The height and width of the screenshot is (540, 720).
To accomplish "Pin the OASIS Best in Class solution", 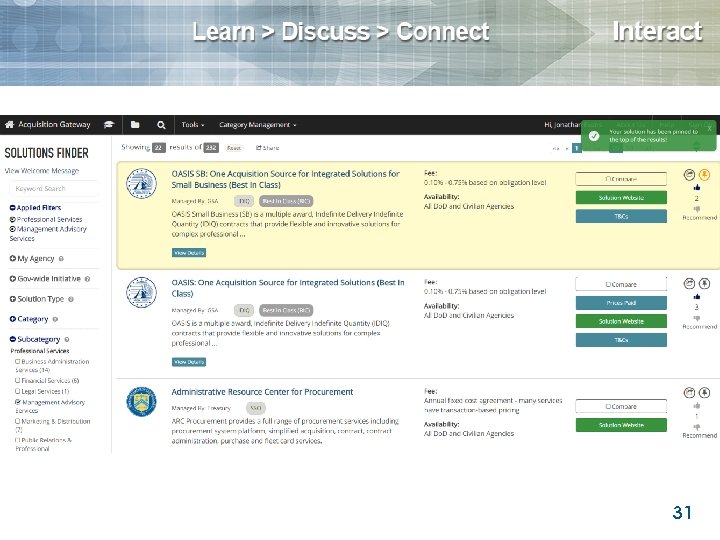I will (x=704, y=284).
